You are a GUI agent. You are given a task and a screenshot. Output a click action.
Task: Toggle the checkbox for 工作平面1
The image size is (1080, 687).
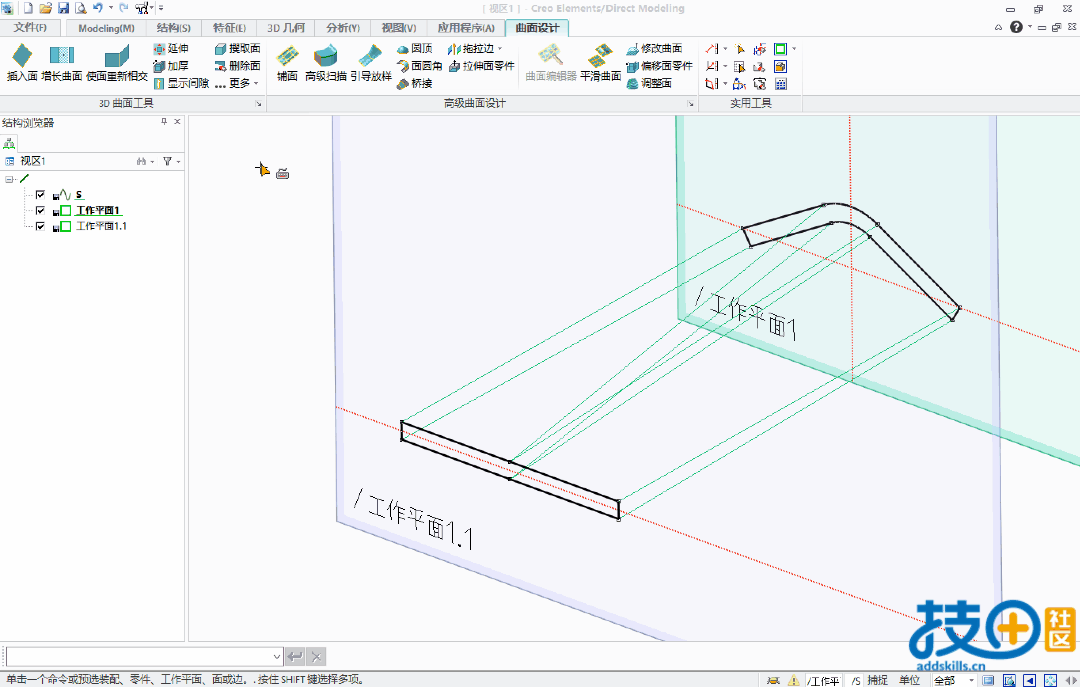pyautogui.click(x=40, y=210)
